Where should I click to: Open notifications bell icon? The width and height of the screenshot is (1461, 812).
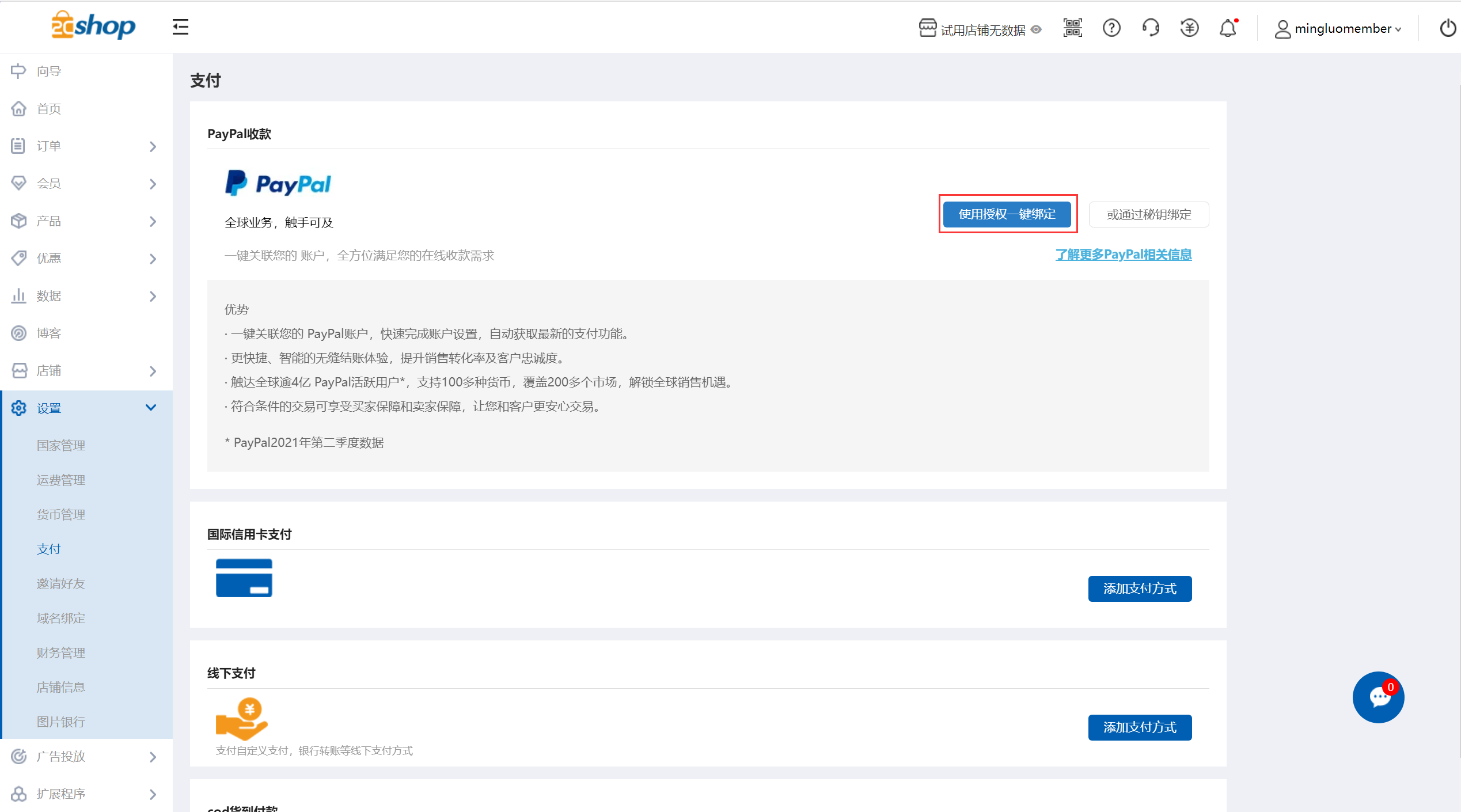1228,28
